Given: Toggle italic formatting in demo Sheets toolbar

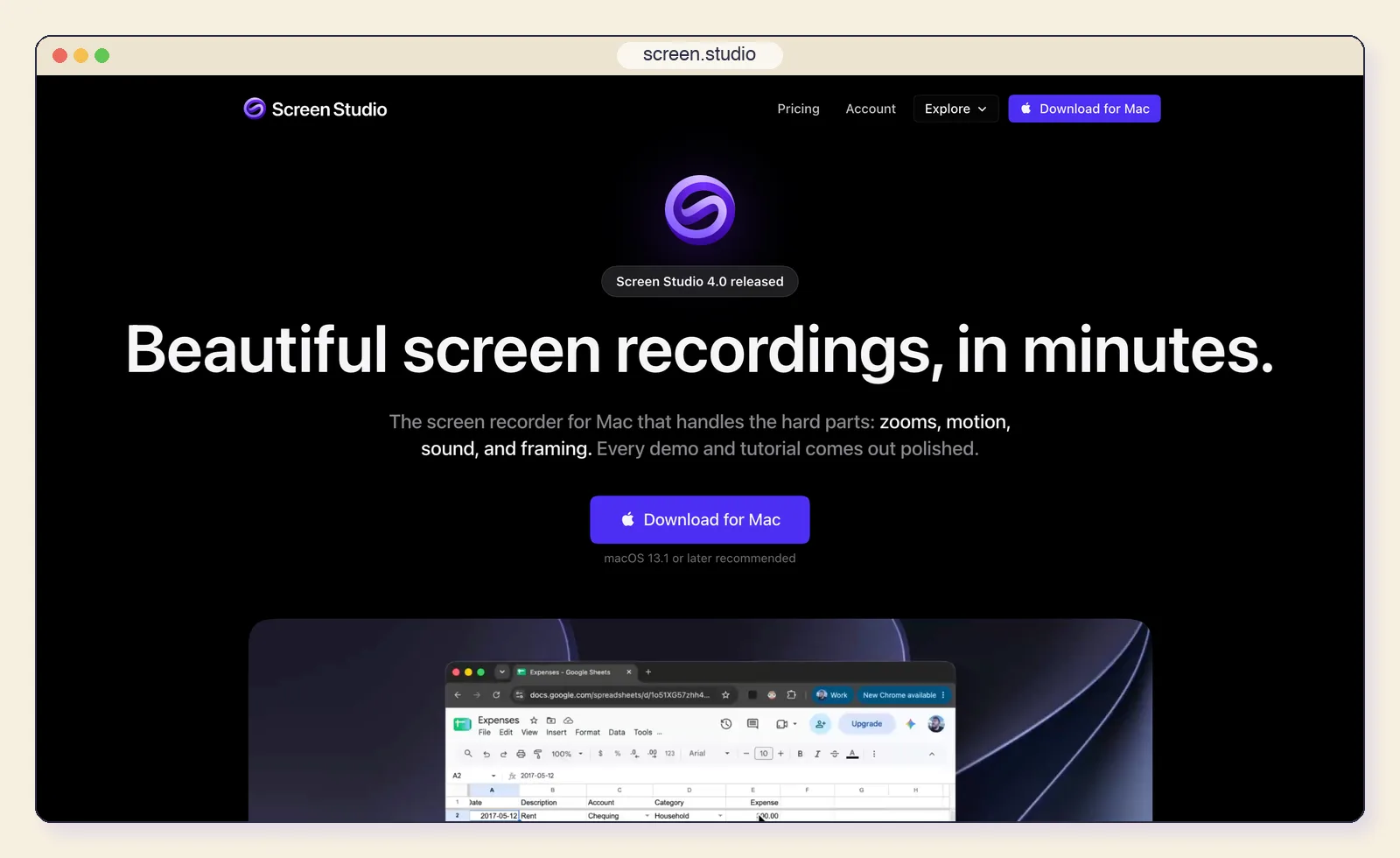Looking at the screenshot, I should pyautogui.click(x=817, y=754).
